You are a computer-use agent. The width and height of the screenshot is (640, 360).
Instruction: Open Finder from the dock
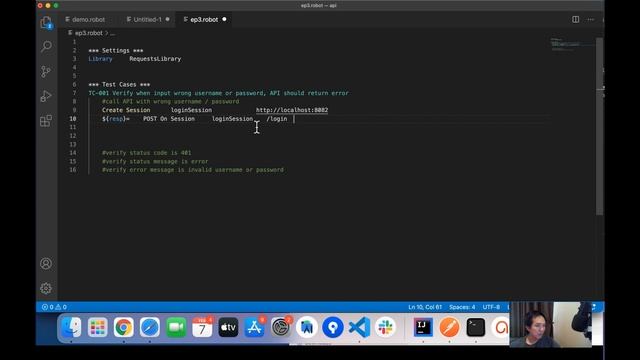[71, 327]
